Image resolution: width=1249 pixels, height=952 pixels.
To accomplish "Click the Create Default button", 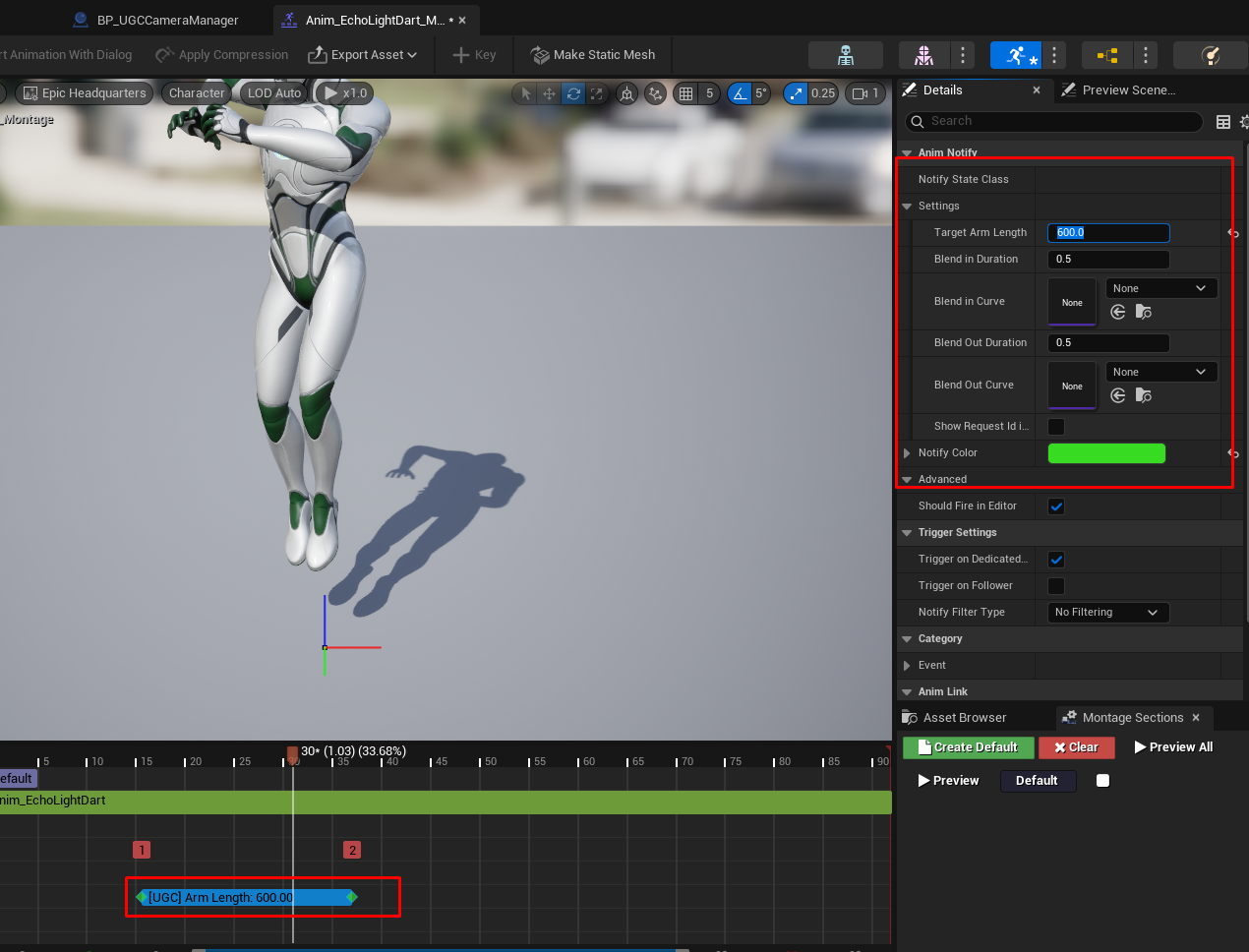I will [x=968, y=747].
